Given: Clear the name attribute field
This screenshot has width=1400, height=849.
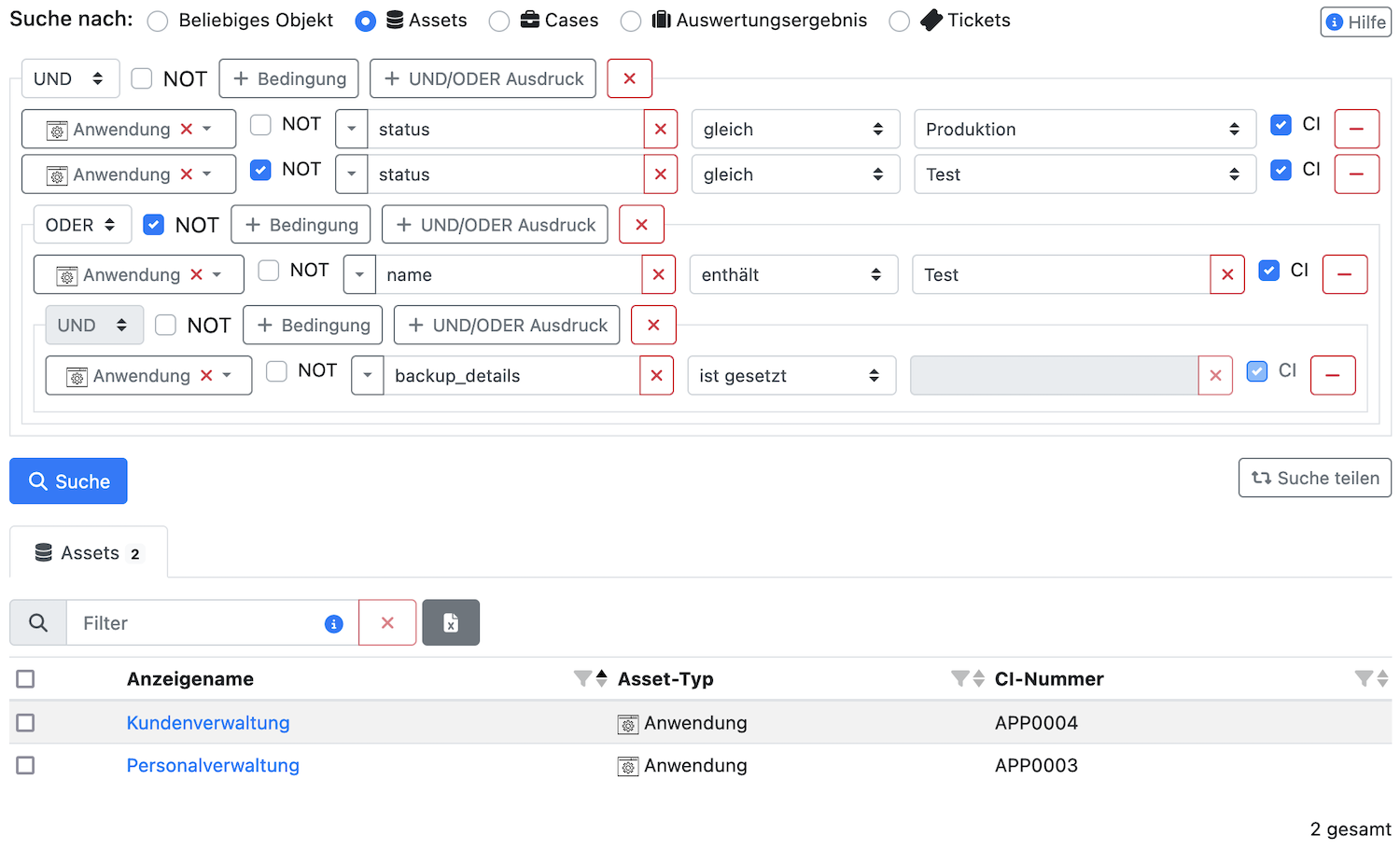Looking at the screenshot, I should pyautogui.click(x=658, y=274).
